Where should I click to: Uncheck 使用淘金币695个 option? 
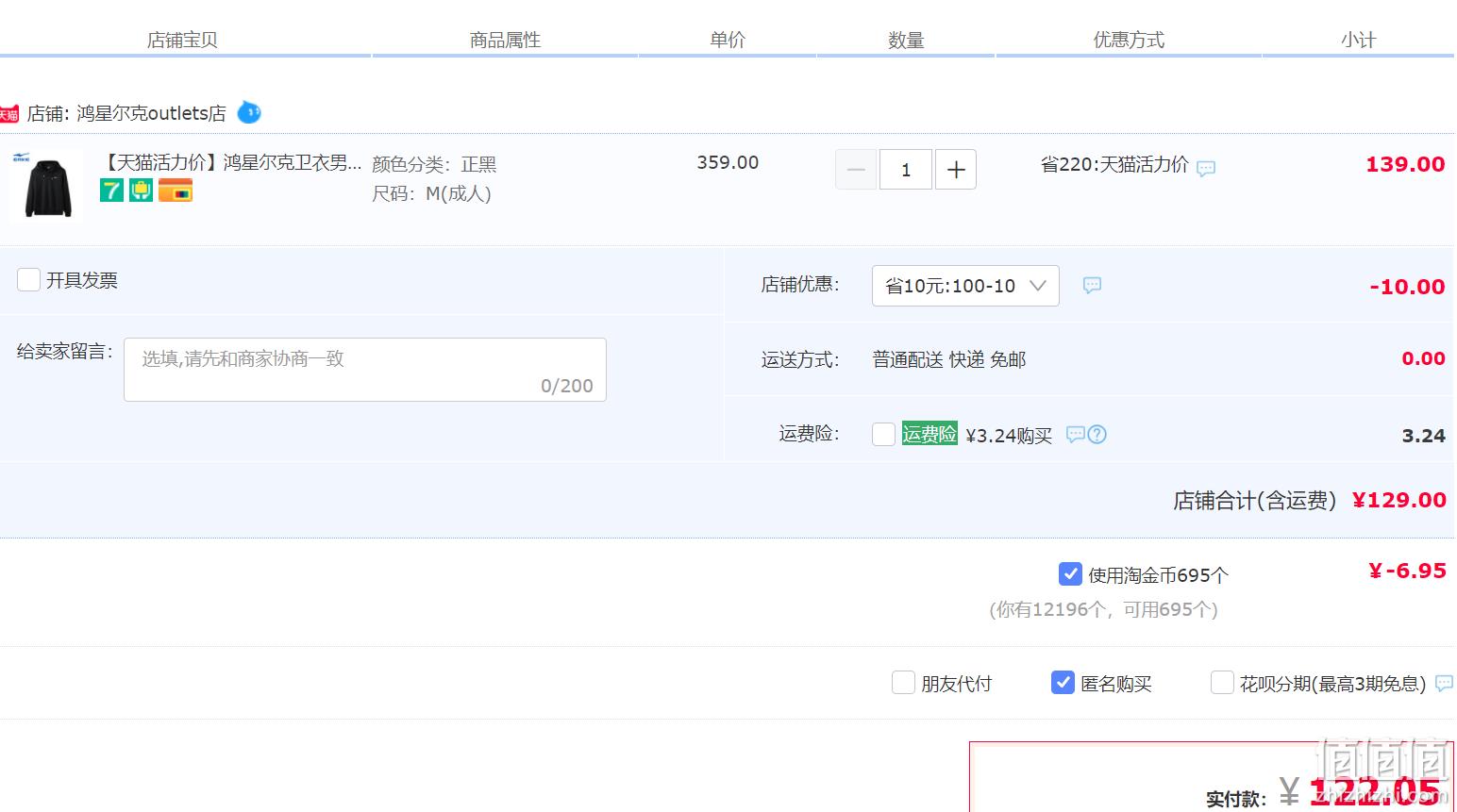click(x=1070, y=573)
